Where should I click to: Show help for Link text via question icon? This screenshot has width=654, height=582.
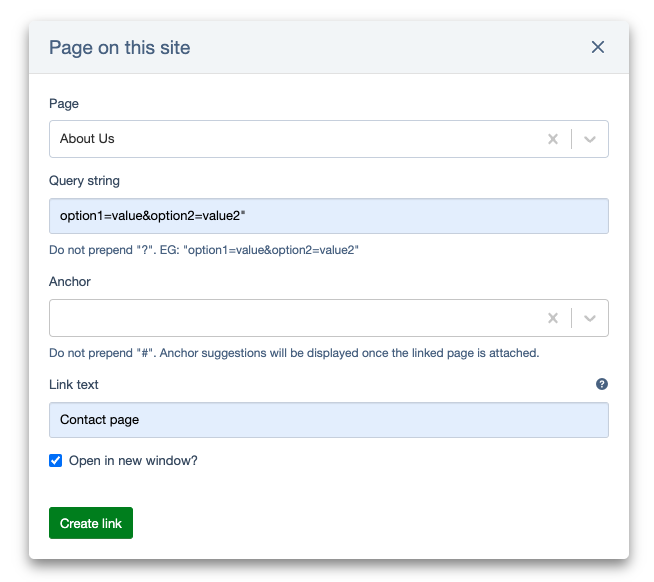point(602,384)
